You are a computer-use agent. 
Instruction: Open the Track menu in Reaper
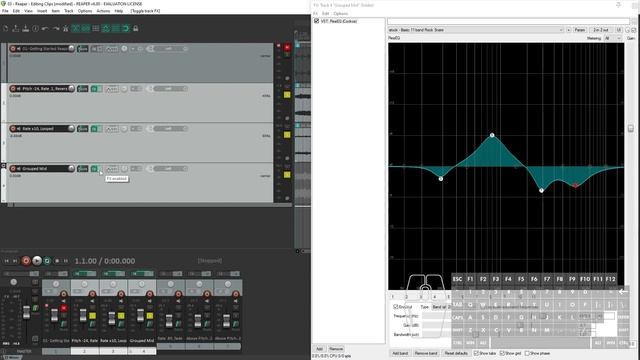[69, 11]
